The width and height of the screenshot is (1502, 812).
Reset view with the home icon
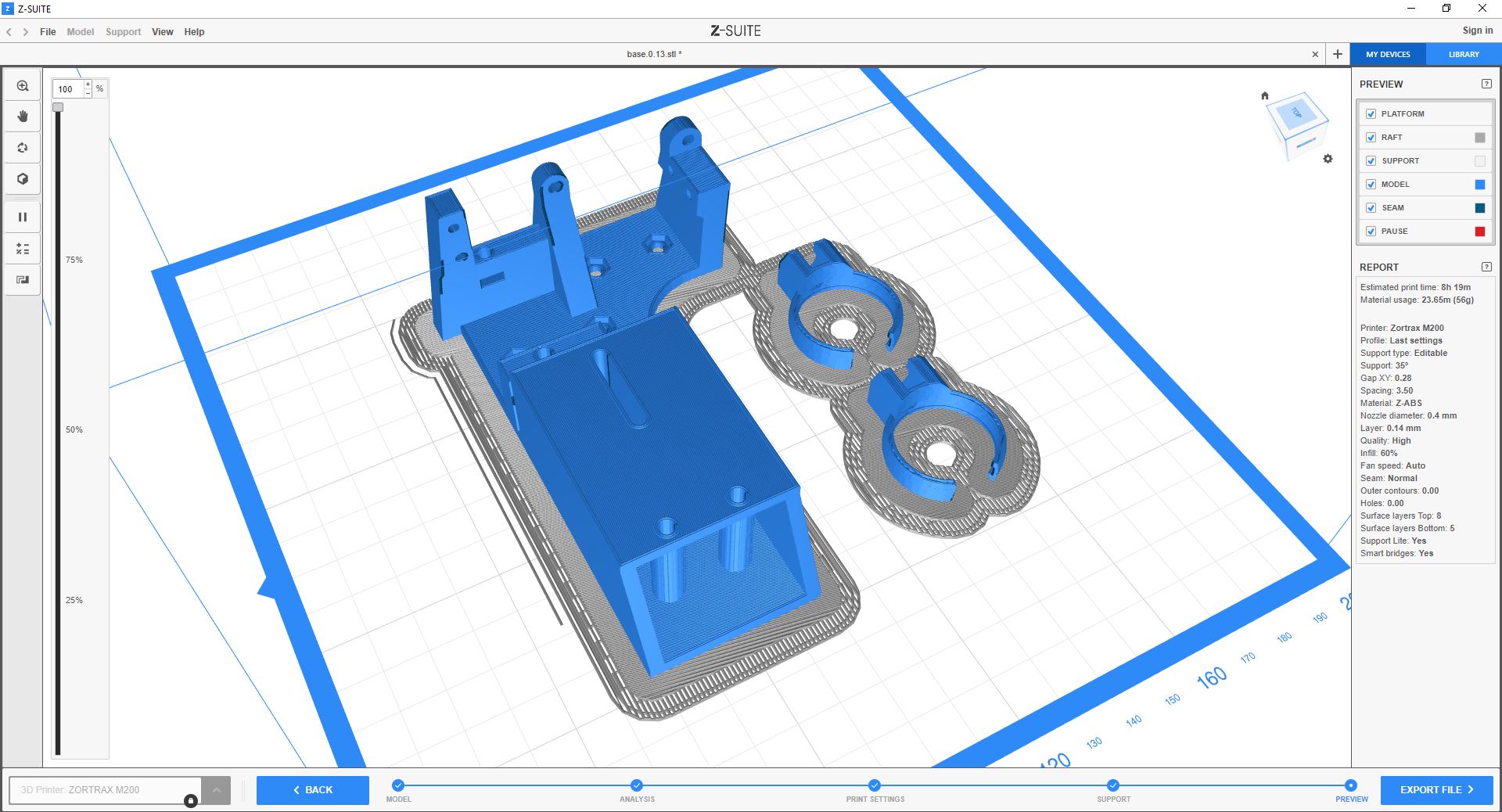(x=1265, y=95)
